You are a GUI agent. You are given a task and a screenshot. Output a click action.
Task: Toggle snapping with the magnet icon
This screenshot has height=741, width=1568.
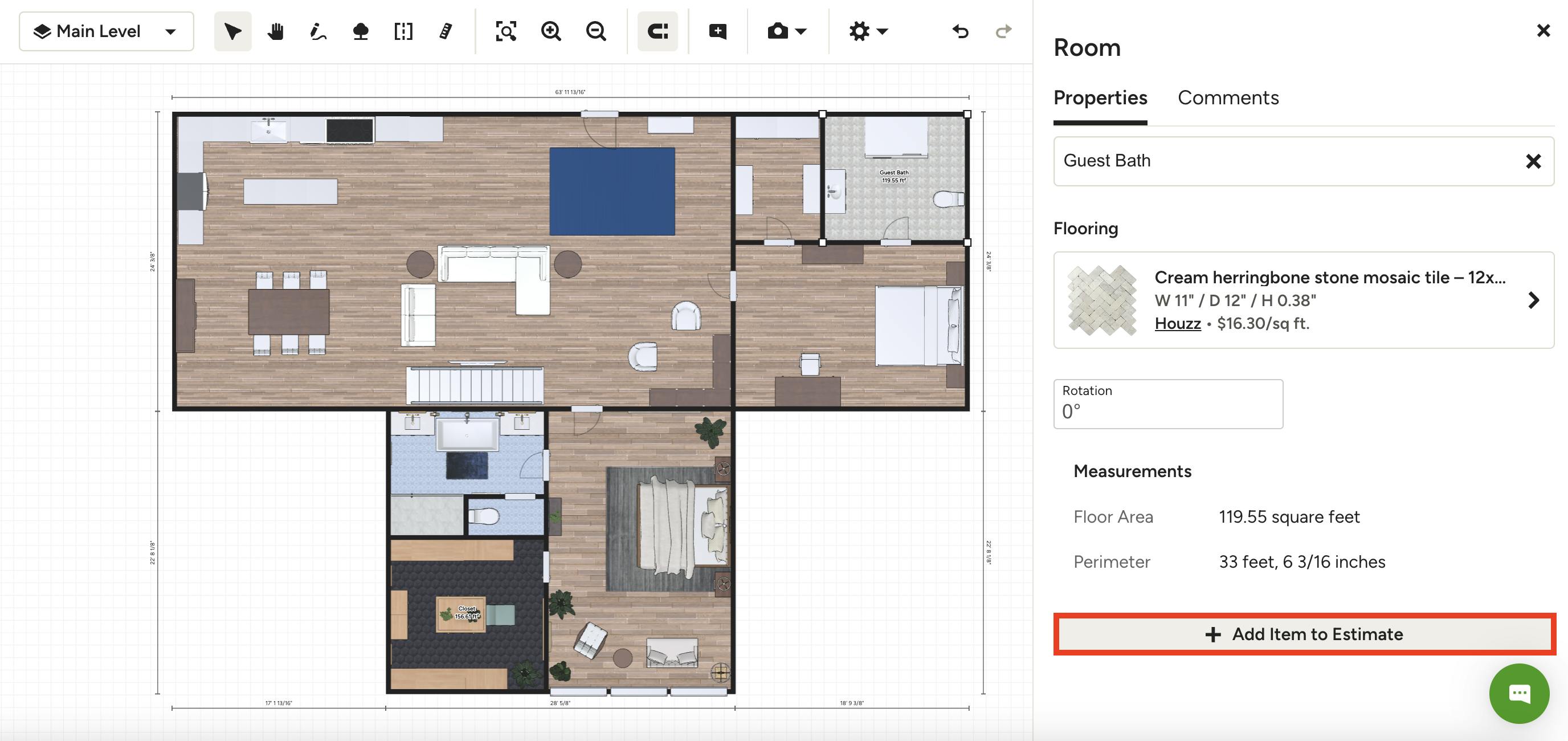point(658,31)
